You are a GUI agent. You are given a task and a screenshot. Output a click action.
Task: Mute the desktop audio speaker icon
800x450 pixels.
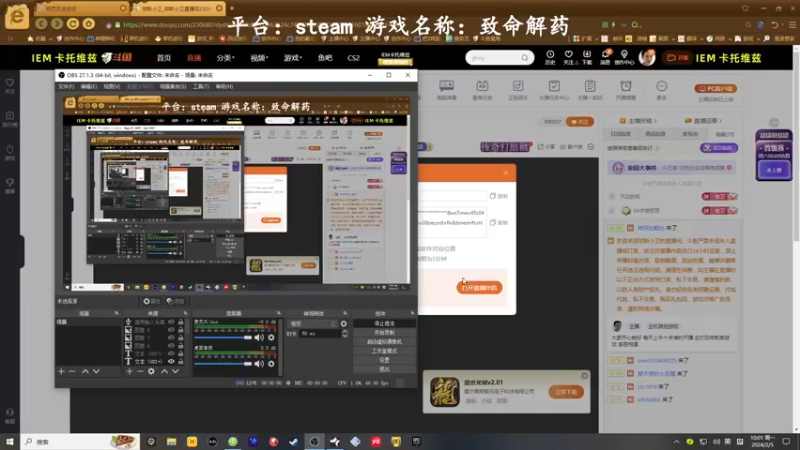259,364
